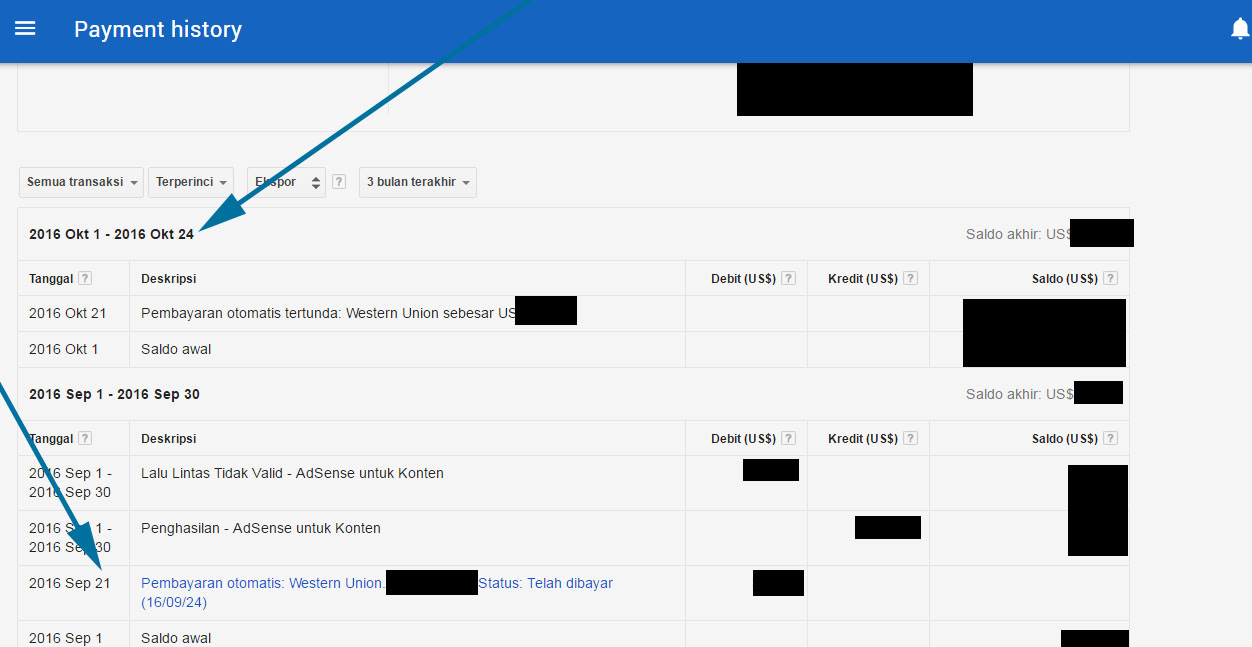Viewport: 1252px width, 647px height.
Task: Open the Tanggal column help icon
Action: [85, 278]
